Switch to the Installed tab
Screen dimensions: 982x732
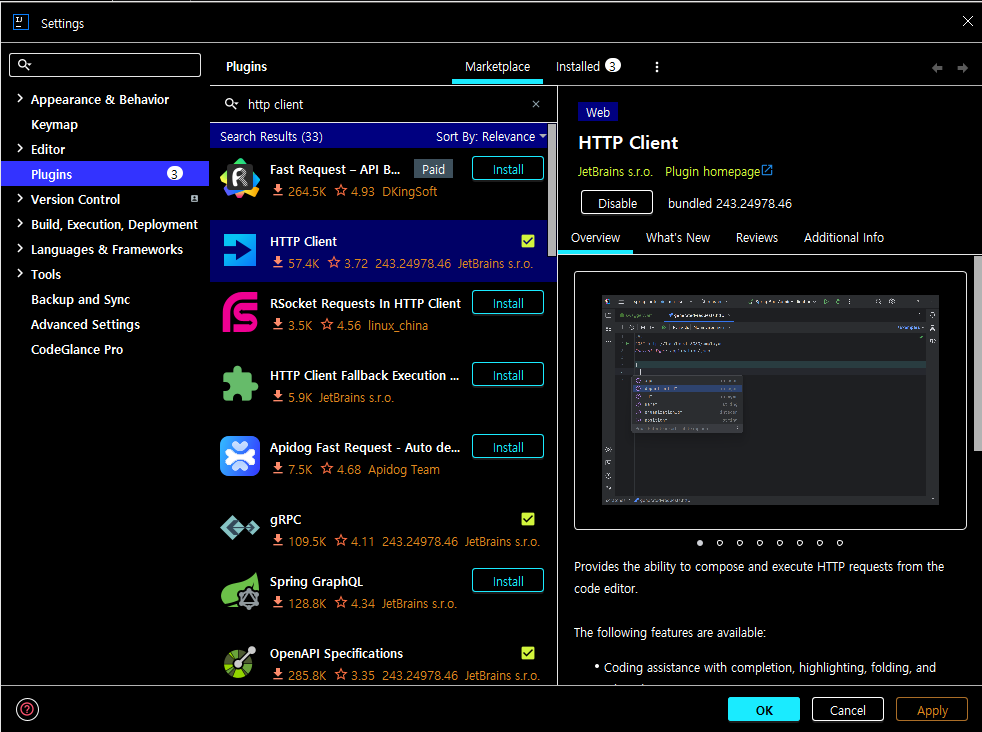588,66
